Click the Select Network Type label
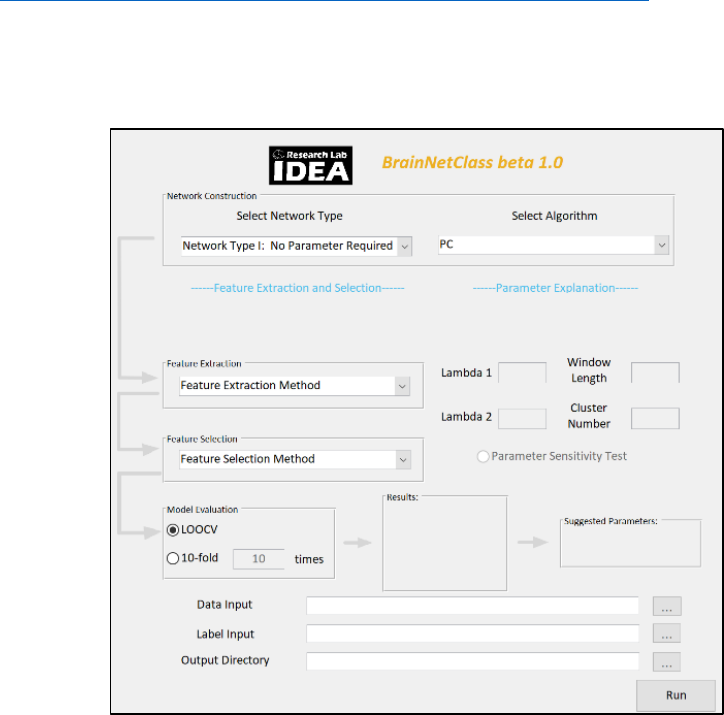The width and height of the screenshot is (724, 715). pyautogui.click(x=290, y=216)
